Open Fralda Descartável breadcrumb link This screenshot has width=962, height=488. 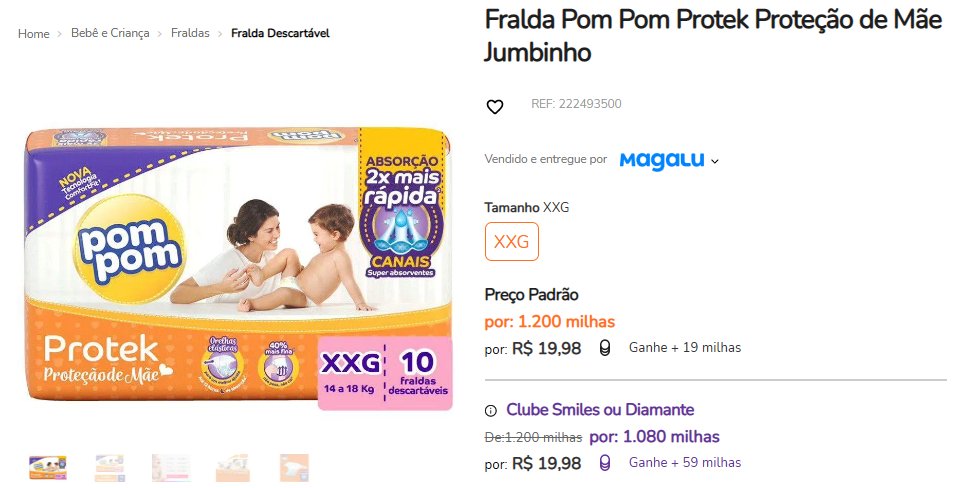pyautogui.click(x=280, y=33)
